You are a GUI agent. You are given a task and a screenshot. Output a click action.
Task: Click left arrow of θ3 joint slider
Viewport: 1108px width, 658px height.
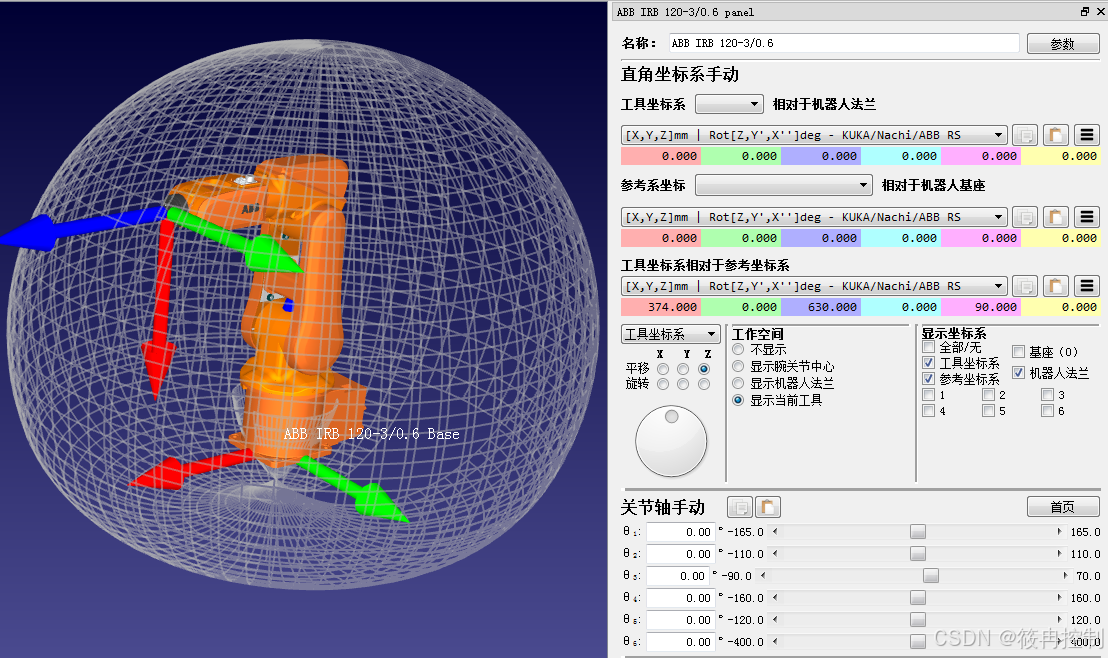pyautogui.click(x=763, y=575)
